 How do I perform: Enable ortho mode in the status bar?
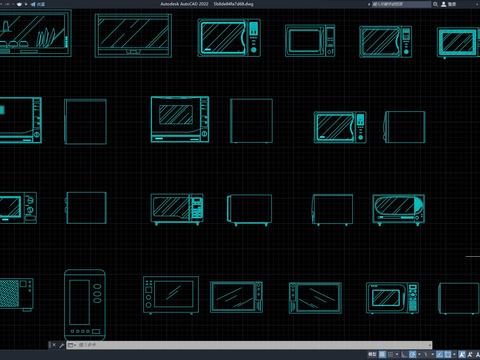click(404, 354)
